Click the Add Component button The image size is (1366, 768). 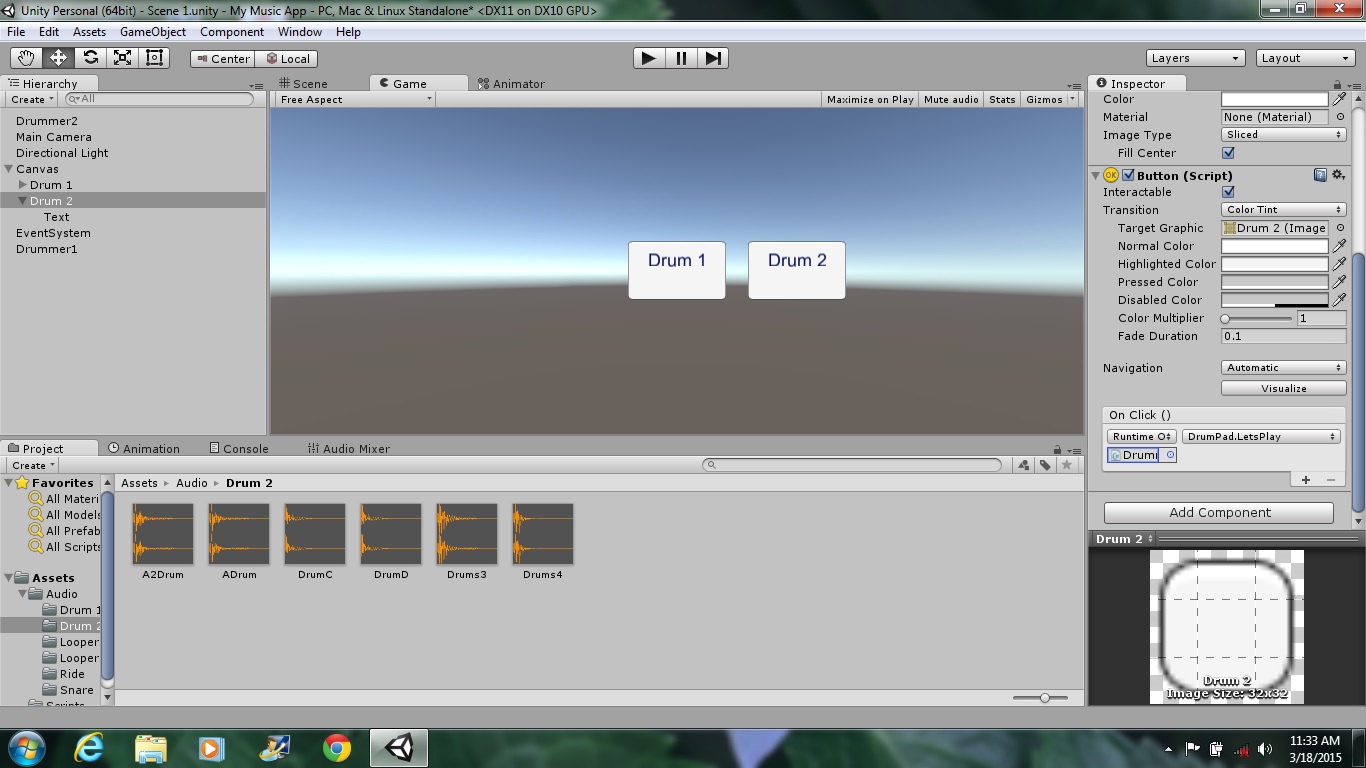coord(1219,512)
